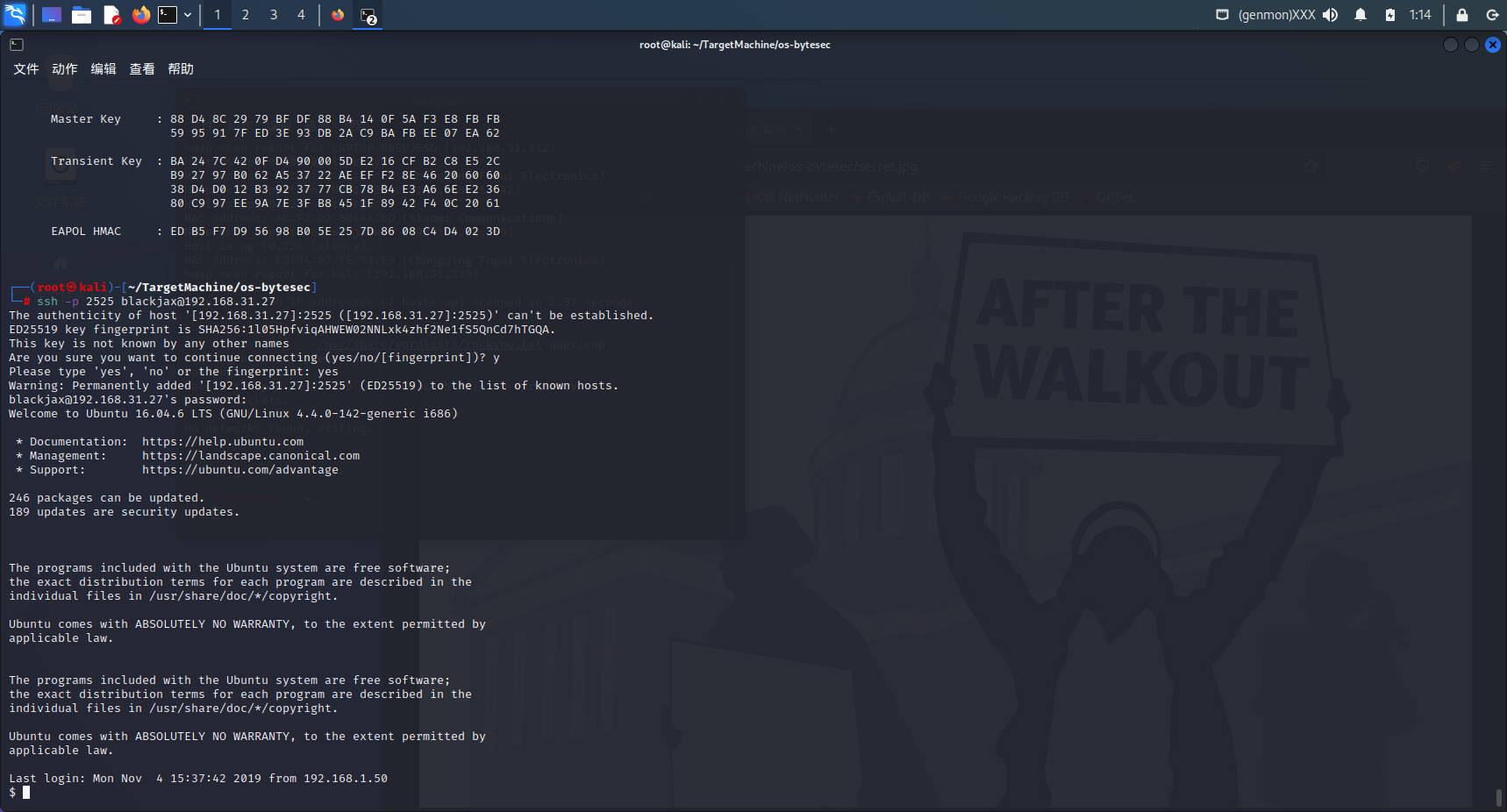This screenshot has height=812, width=1507.
Task: Open the network connection tray icon
Action: pos(1222,15)
